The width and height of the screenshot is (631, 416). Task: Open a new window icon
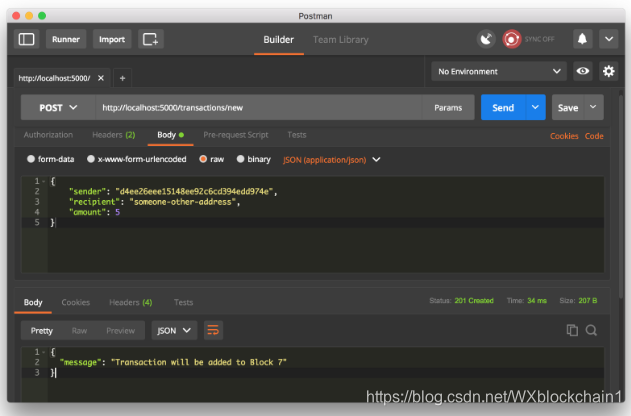(151, 39)
